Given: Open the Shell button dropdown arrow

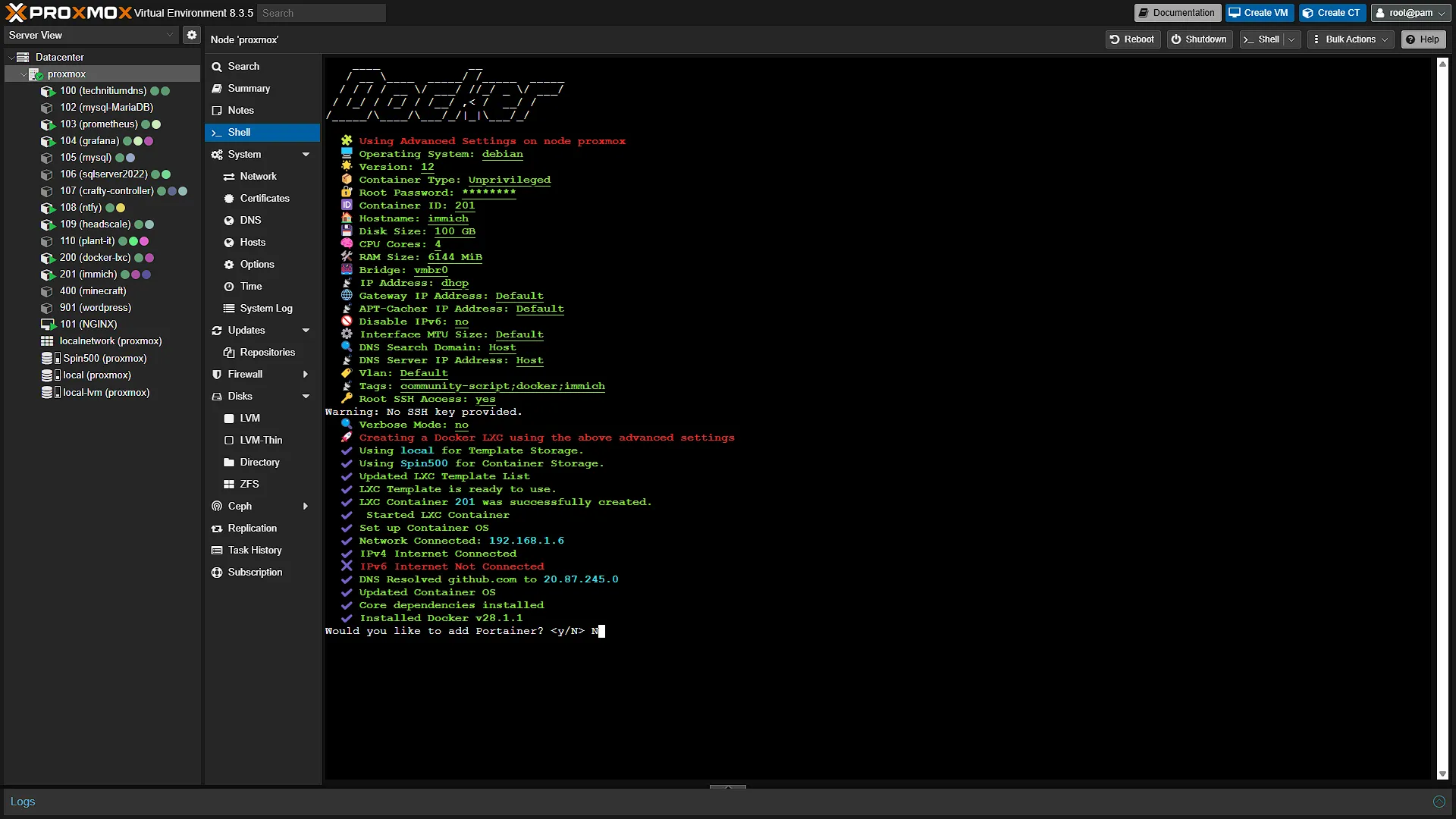Looking at the screenshot, I should coord(1291,39).
